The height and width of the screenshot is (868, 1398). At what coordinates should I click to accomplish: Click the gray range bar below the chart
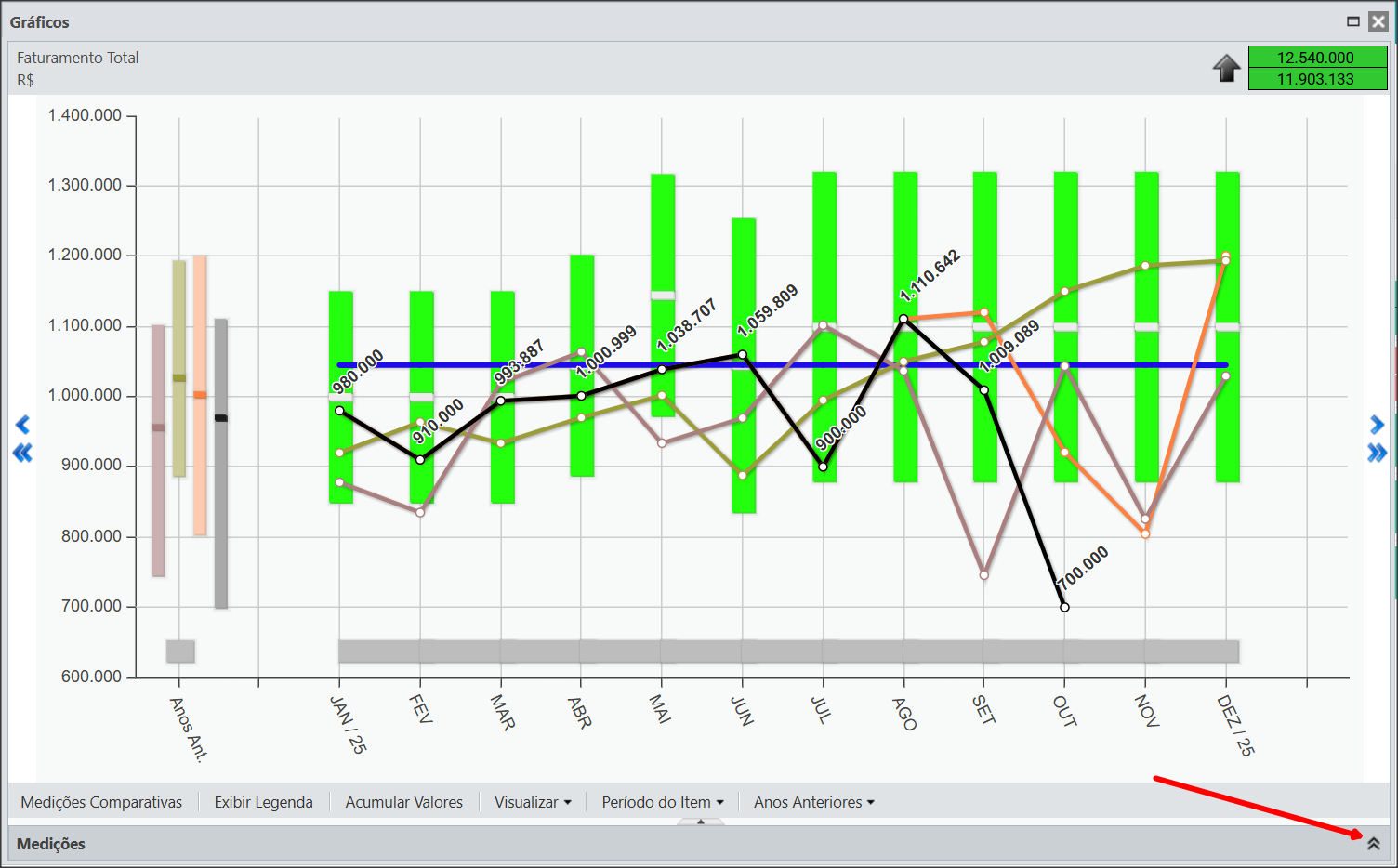coord(788,651)
